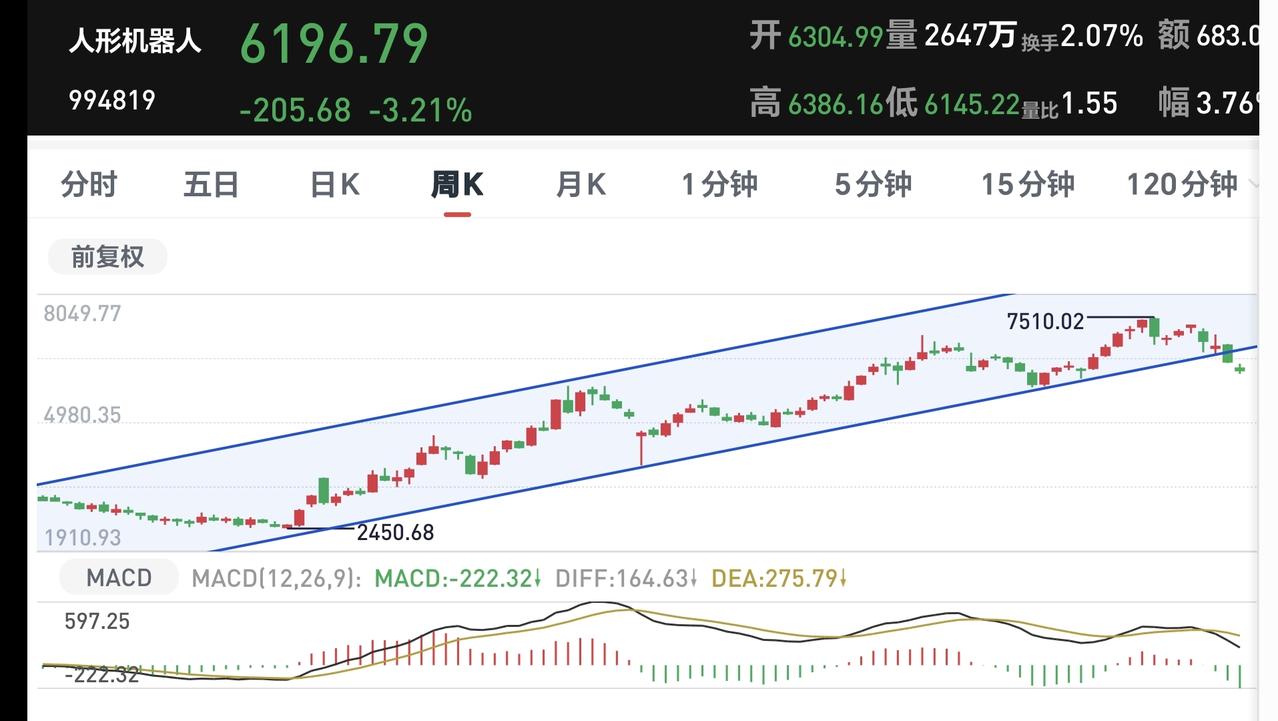Click the volume value 2647万
Screen dimensions: 1278x721
(x=970, y=37)
